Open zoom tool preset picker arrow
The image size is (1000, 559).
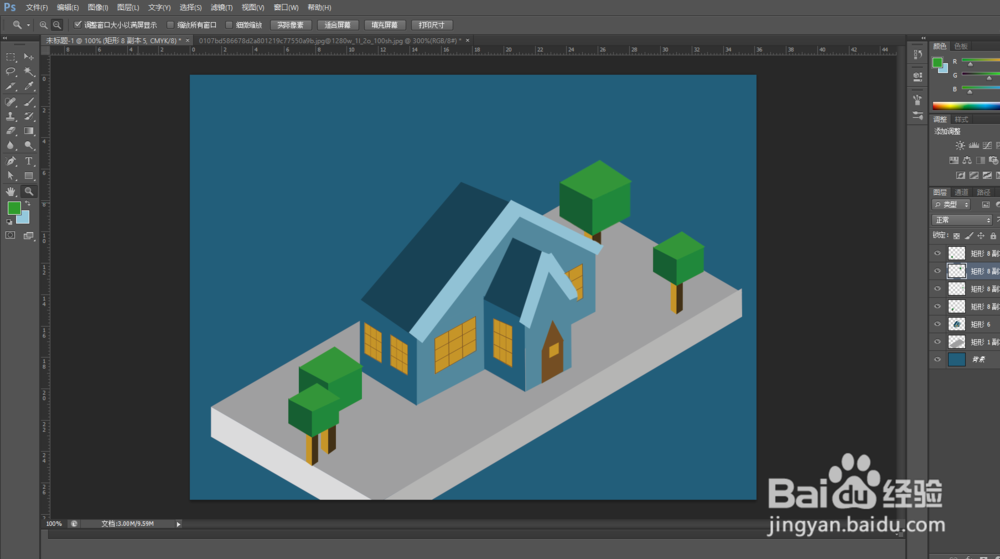tap(28, 25)
